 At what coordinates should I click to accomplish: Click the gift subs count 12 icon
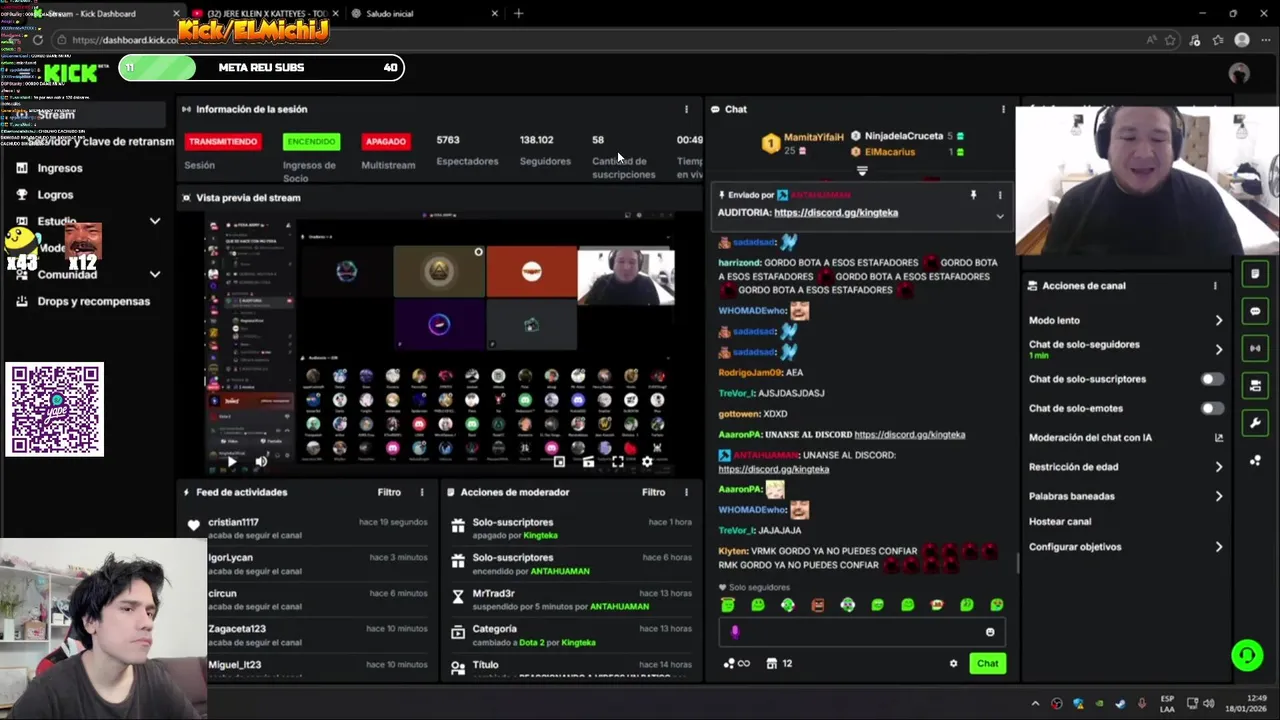pyautogui.click(x=778, y=663)
